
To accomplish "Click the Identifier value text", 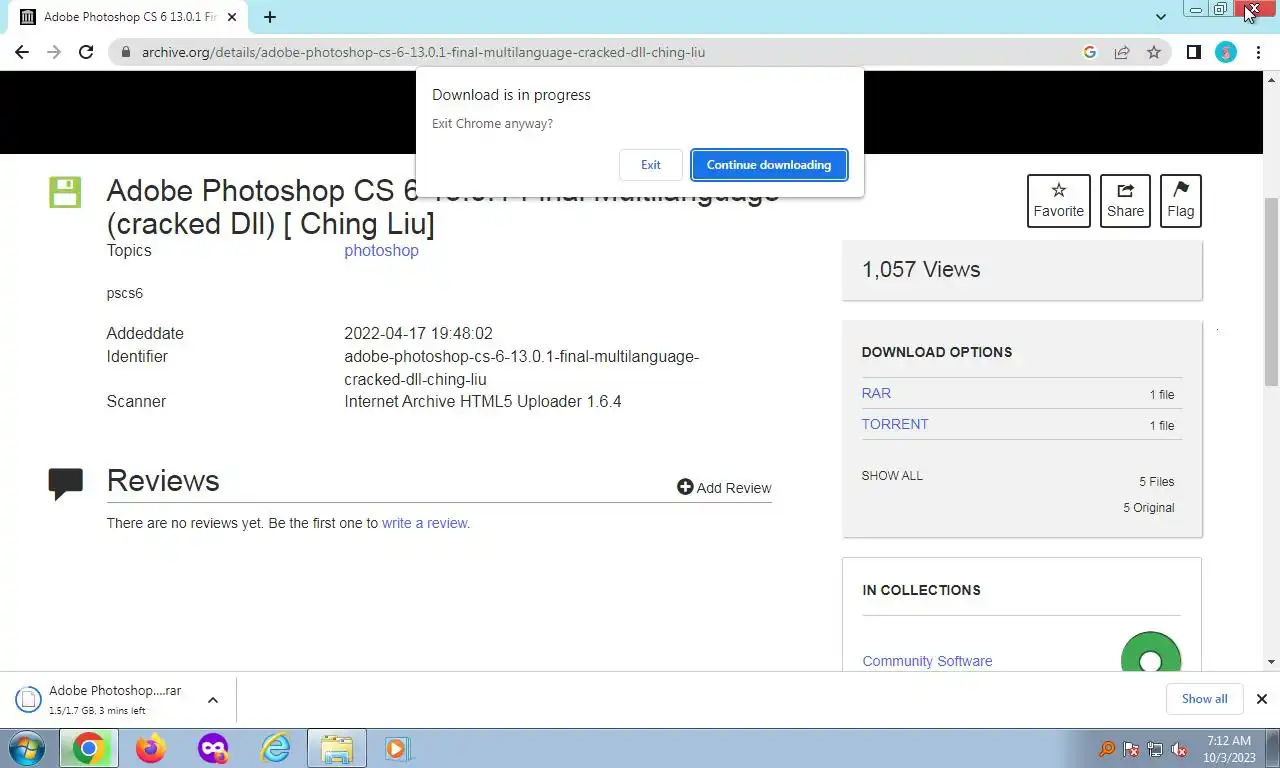I will point(521,368).
